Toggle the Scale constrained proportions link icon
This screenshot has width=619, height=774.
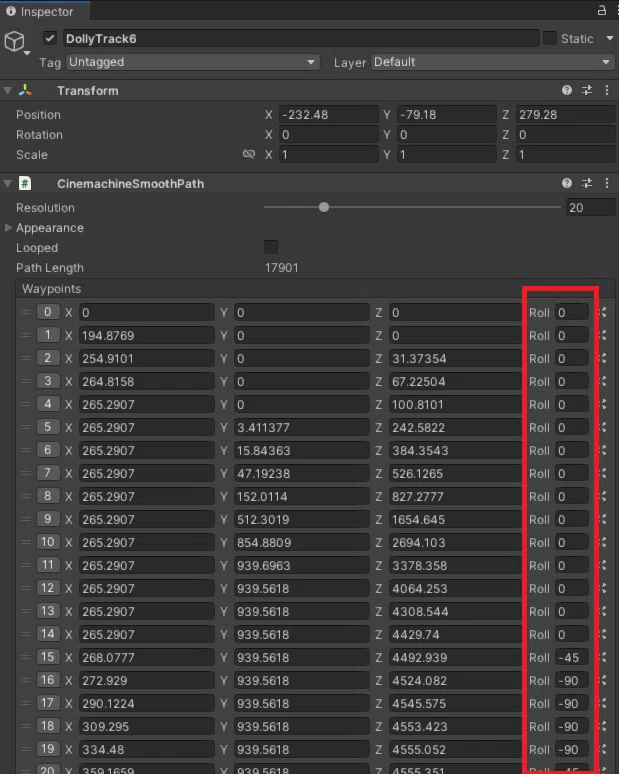coord(249,155)
